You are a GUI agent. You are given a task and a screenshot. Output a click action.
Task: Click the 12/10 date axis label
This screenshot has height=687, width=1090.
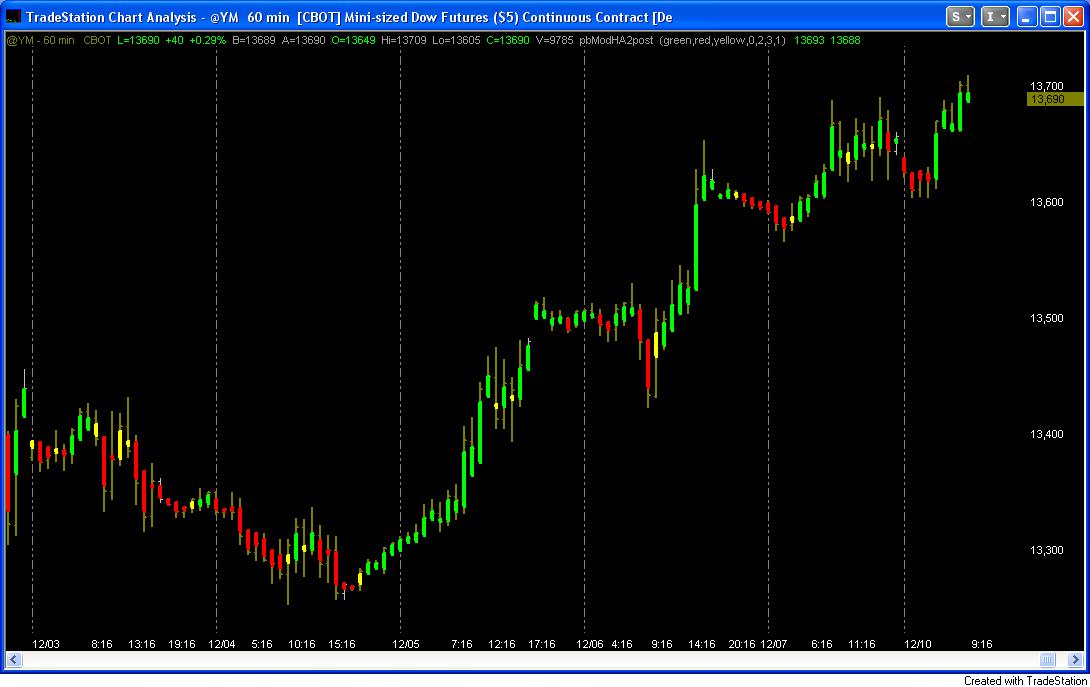[x=918, y=645]
